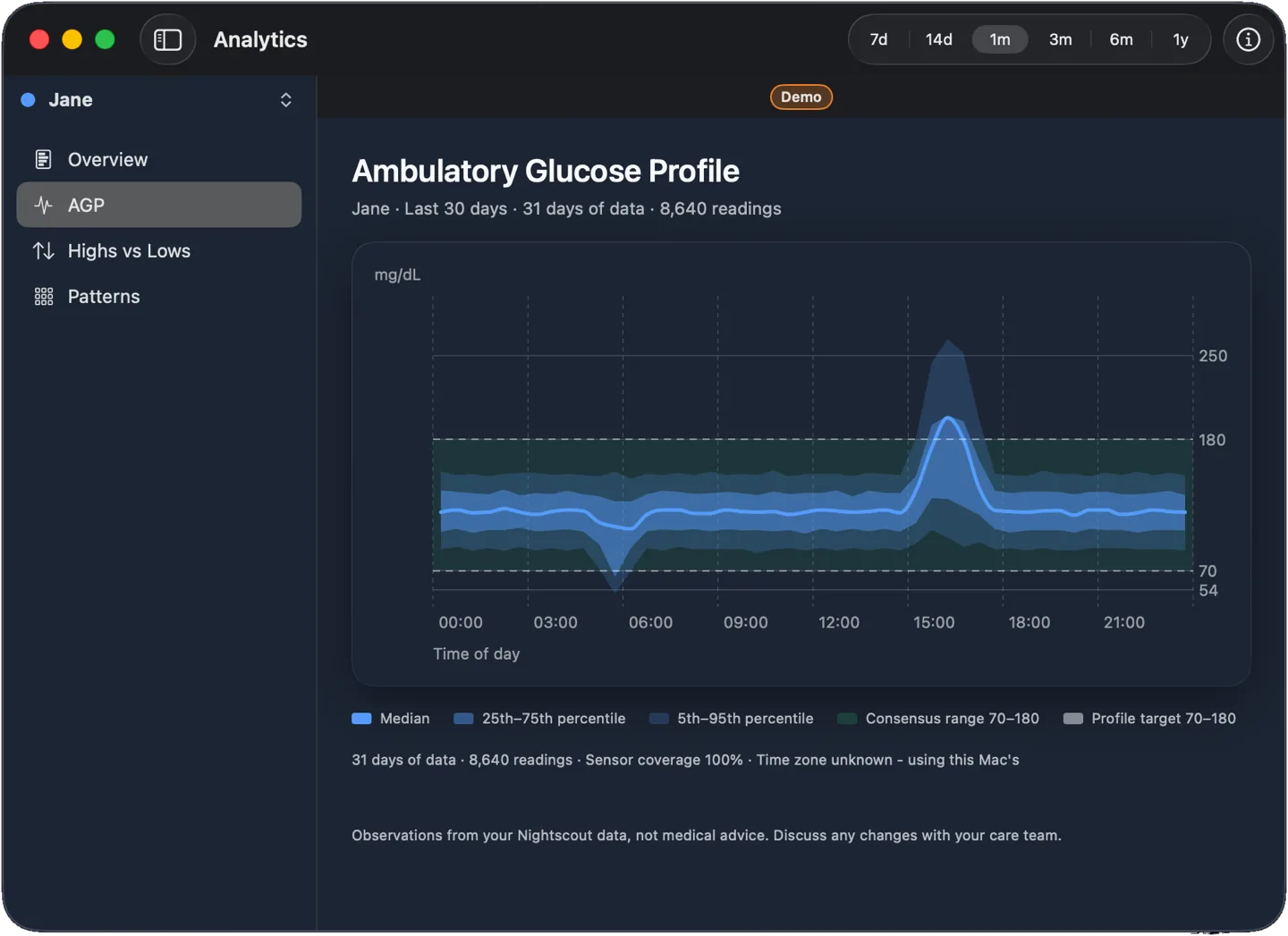The height and width of the screenshot is (936, 1288).
Task: Select the 1y time range
Action: 1181,39
